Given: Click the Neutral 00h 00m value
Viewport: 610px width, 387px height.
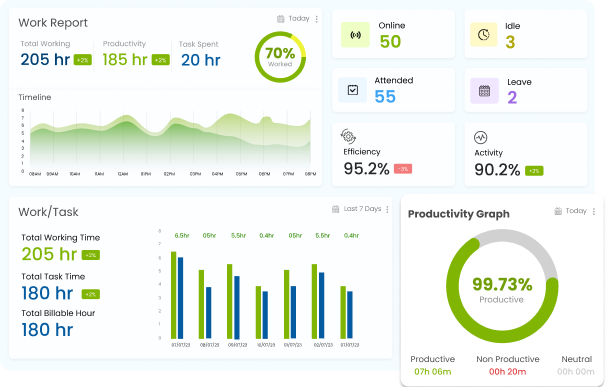Looking at the screenshot, I should pos(576,372).
